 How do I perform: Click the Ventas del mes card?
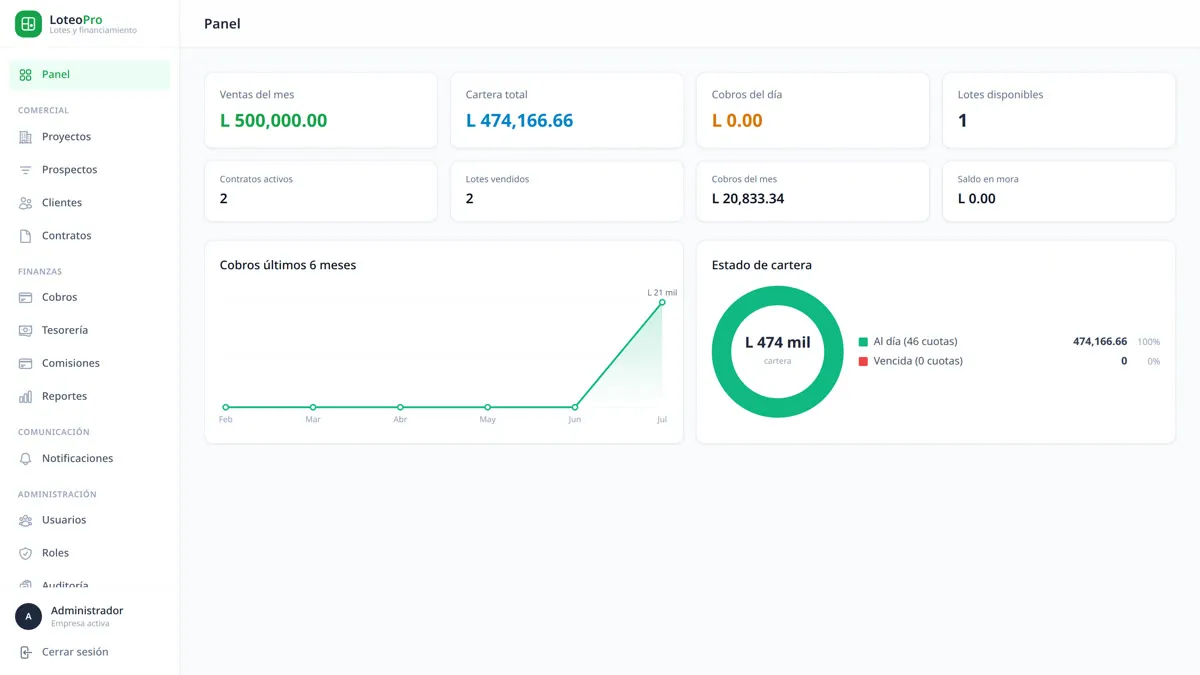(x=321, y=110)
